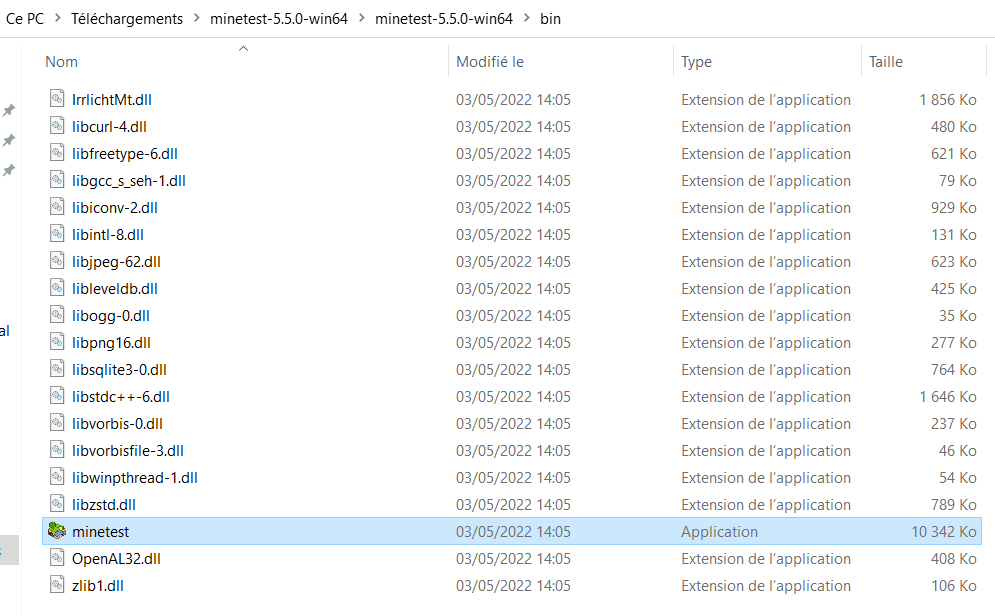The height and width of the screenshot is (616, 995).
Task: Click the libsqlite3-0.dll file icon
Action: tap(57, 369)
